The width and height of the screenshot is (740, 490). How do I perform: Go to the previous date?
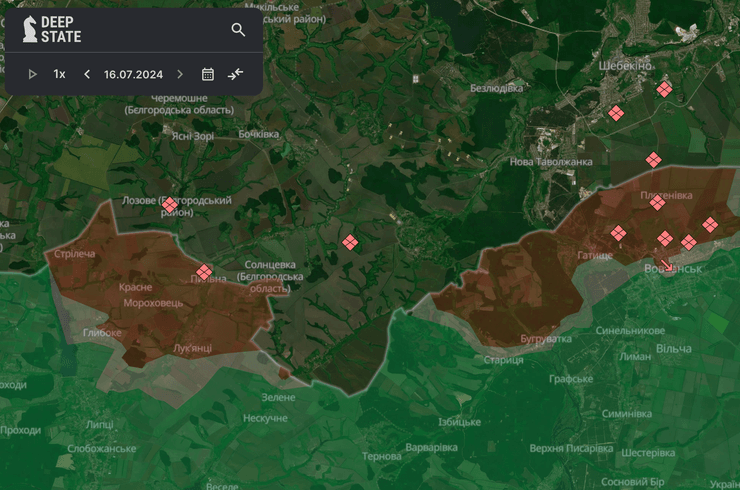pos(87,74)
